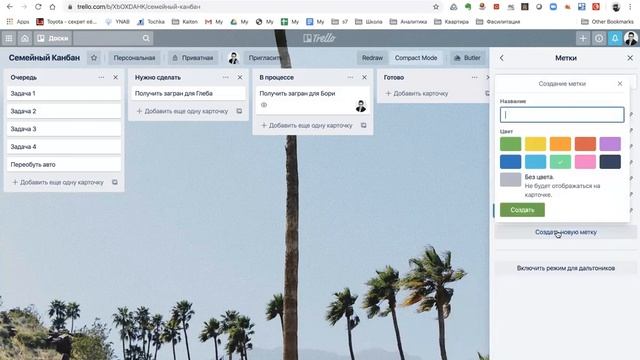Select the checked lime label color
Image resolution: width=640 pixels, height=360 pixels.
pyautogui.click(x=560, y=162)
